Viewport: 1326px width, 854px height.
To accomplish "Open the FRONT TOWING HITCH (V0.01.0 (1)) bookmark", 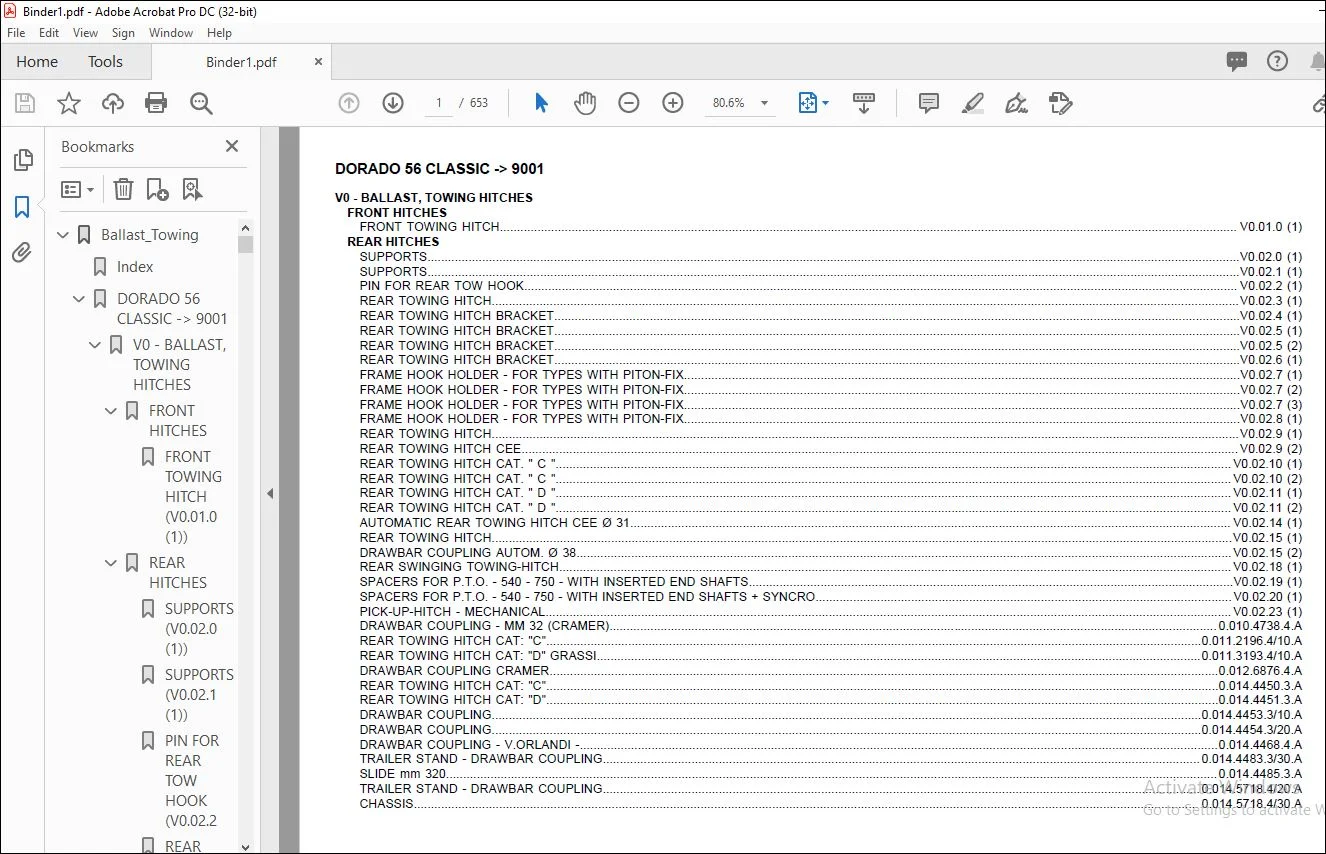I will (x=192, y=497).
